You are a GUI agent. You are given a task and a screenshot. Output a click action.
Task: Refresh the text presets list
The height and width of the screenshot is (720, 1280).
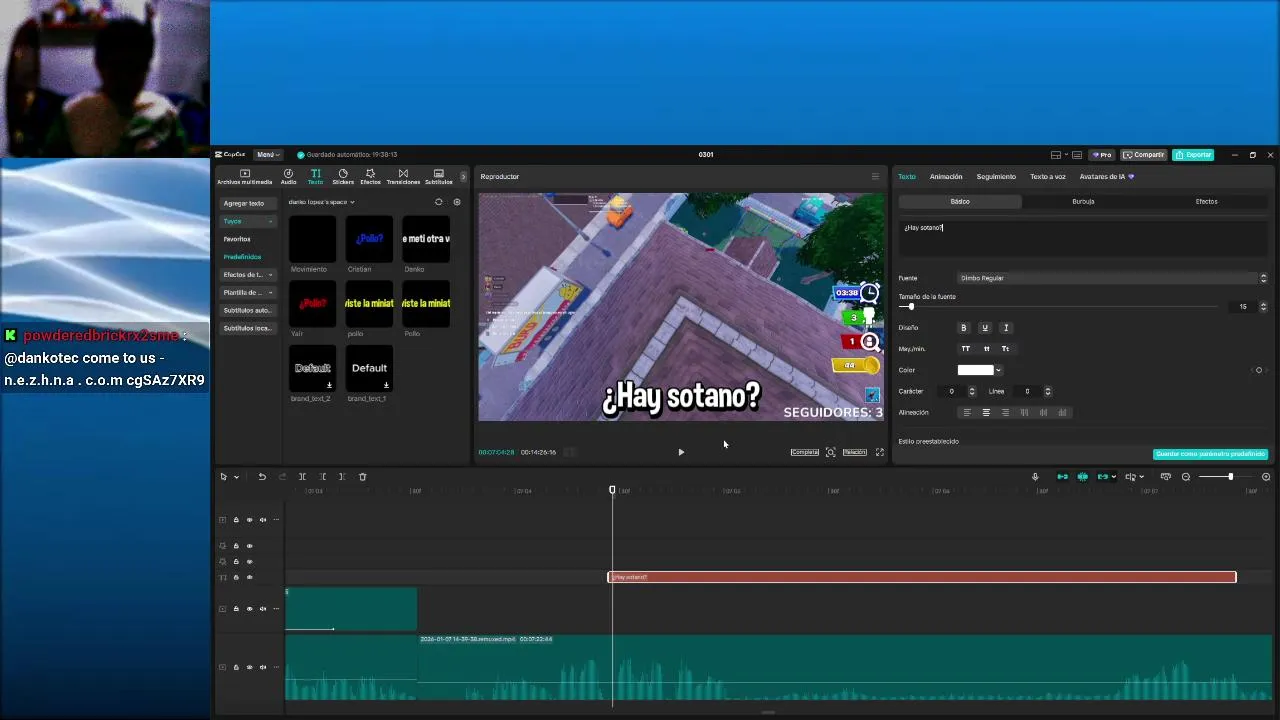(438, 202)
